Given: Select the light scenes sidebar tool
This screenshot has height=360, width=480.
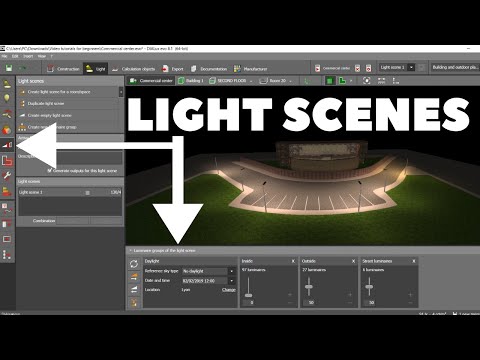Looking at the screenshot, I should point(7,145).
